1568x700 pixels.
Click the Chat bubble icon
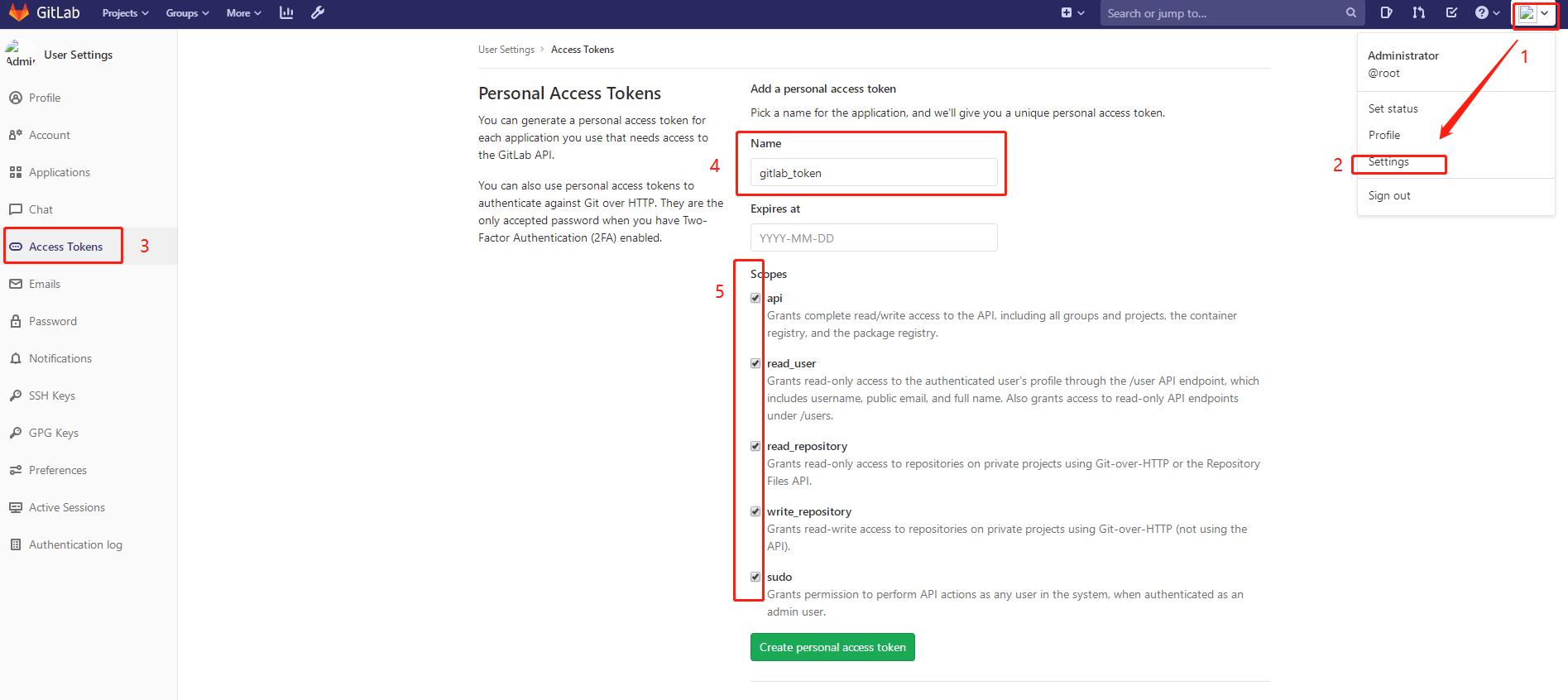(x=15, y=209)
